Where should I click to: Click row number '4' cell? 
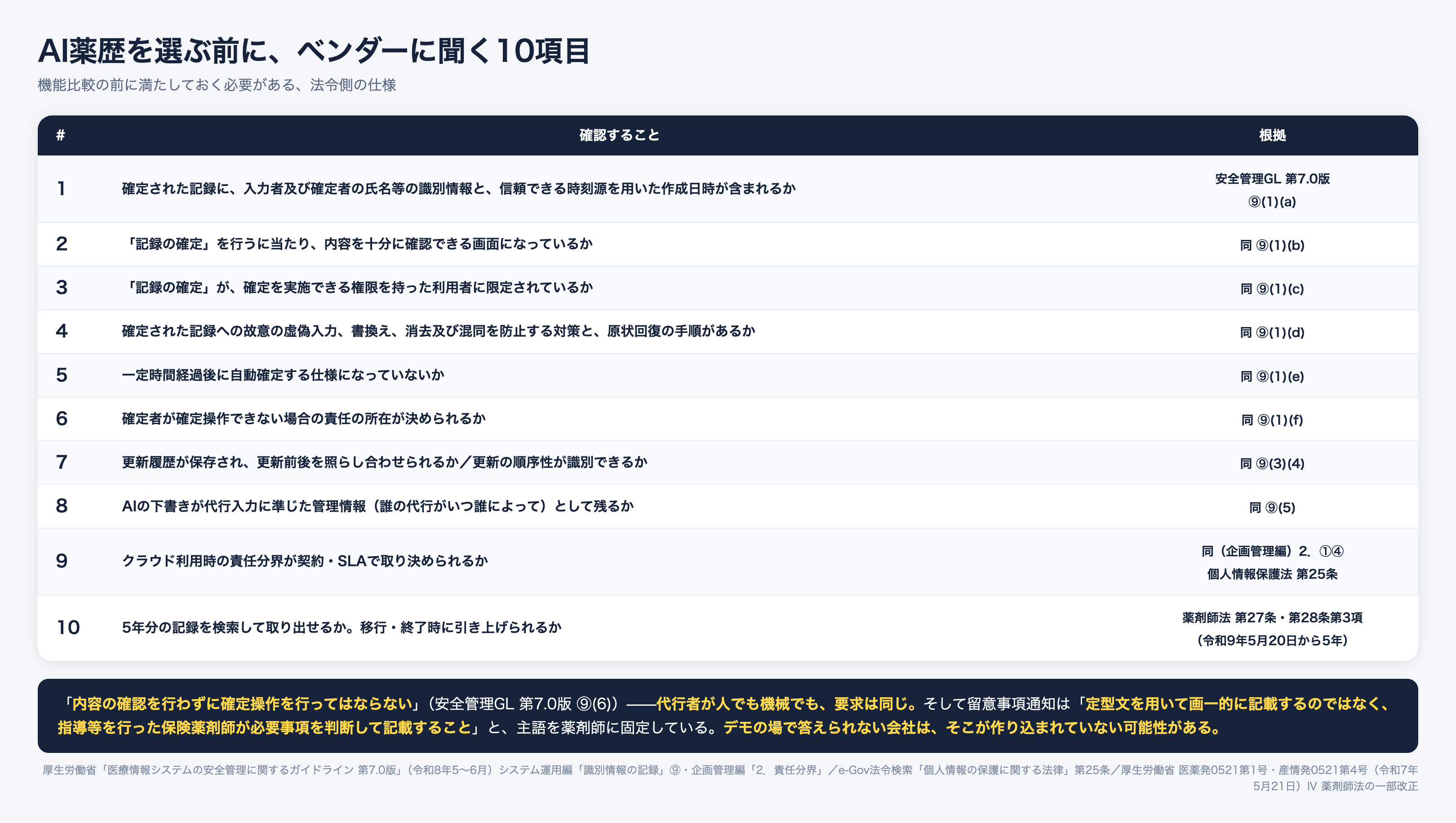62,331
